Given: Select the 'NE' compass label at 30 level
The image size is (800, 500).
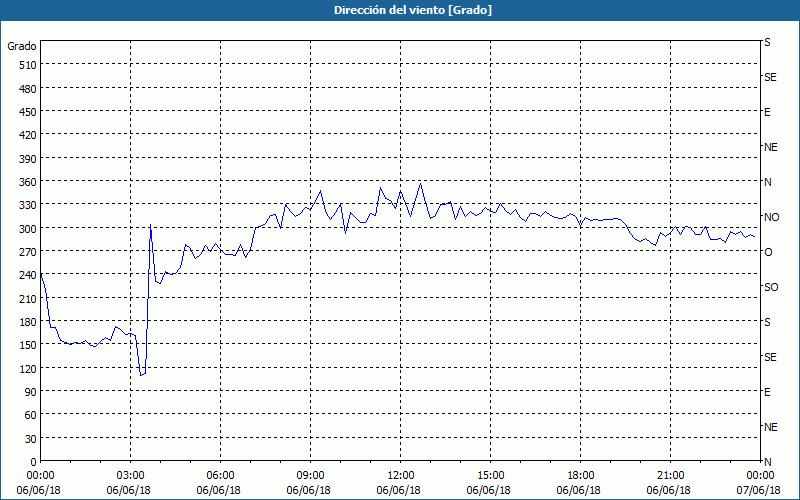Looking at the screenshot, I should pos(770,427).
